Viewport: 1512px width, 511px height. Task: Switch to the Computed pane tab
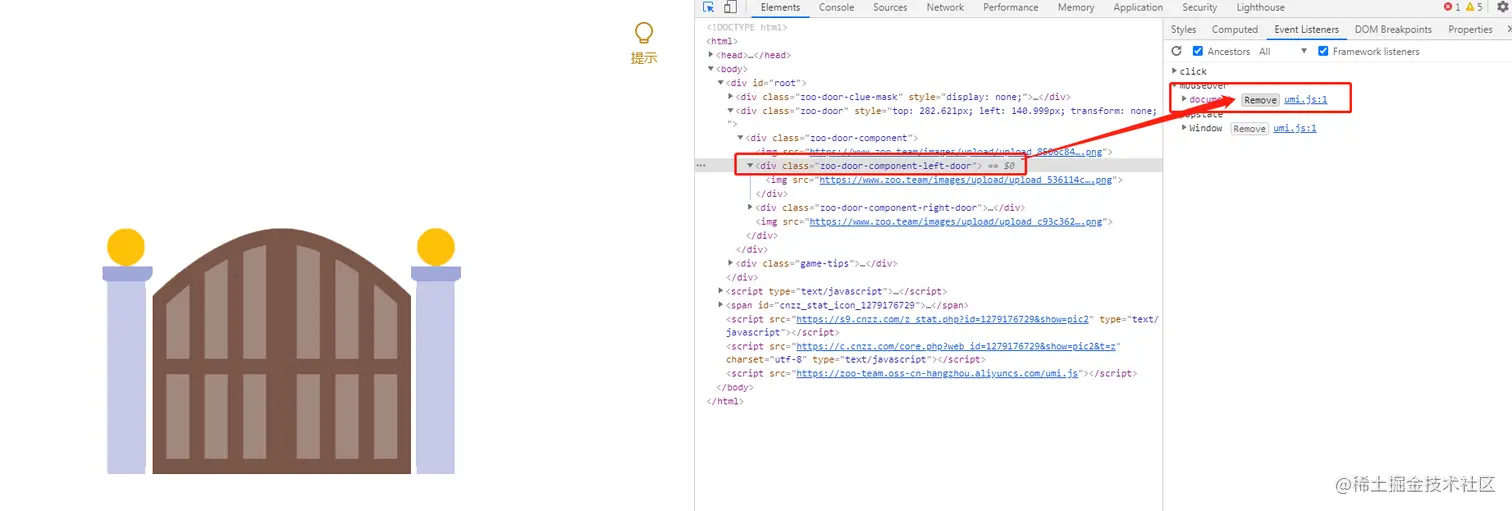click(x=1234, y=30)
